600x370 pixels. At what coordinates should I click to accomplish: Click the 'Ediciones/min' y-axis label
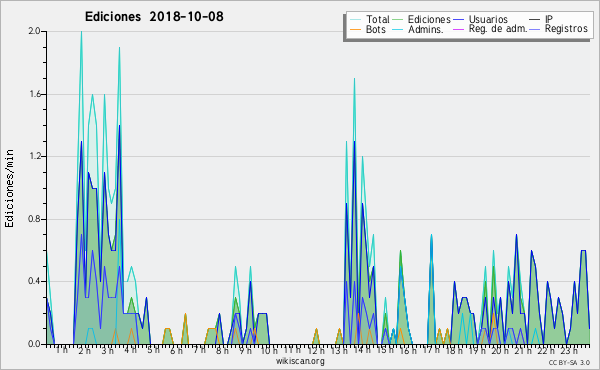click(x=9, y=188)
